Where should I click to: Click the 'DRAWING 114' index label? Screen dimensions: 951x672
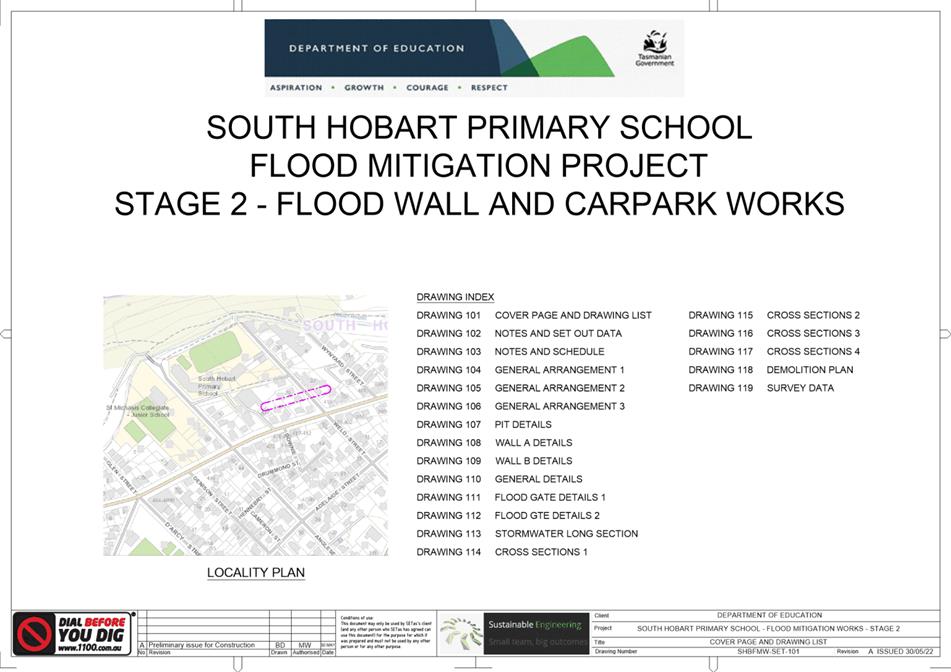click(448, 552)
